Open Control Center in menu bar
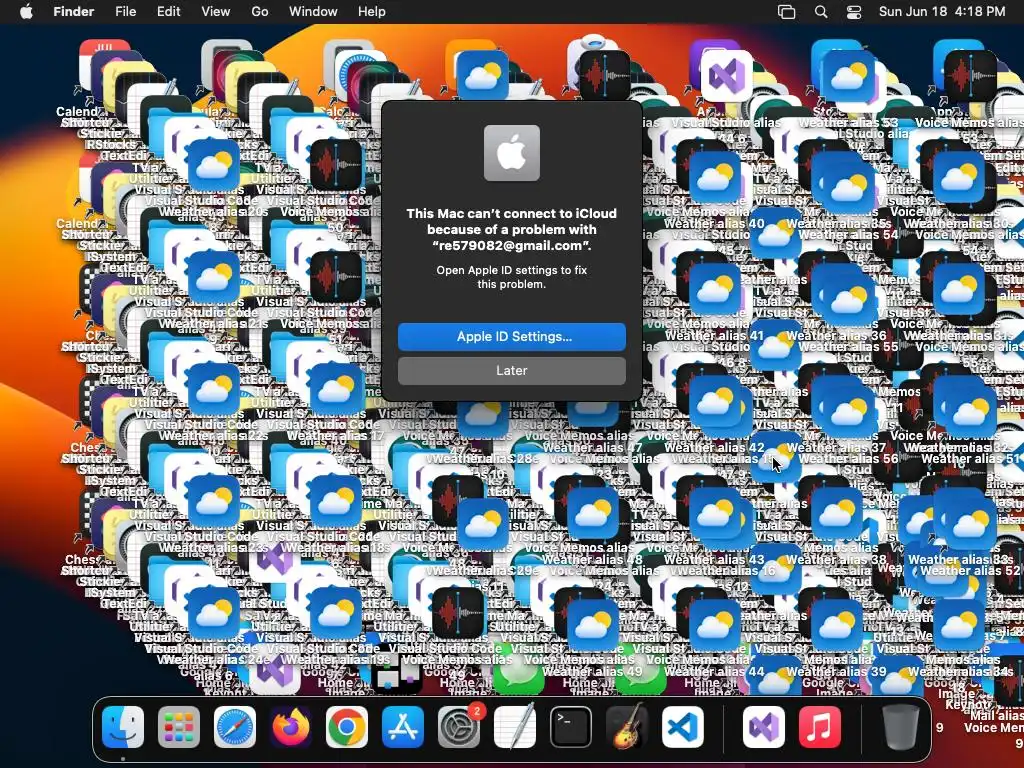The image size is (1024, 768). 854,12
